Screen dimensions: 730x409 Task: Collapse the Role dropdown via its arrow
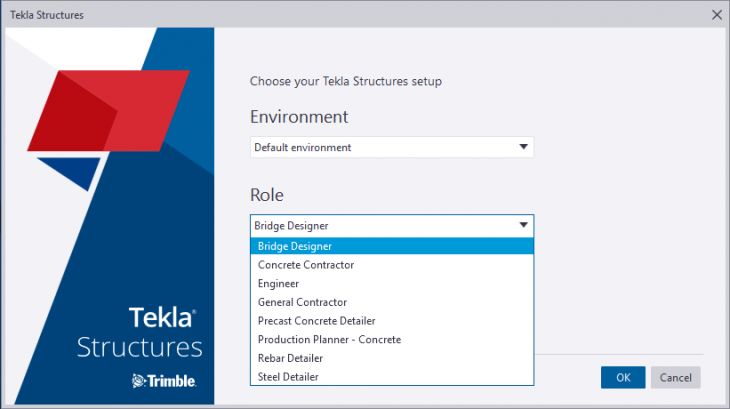[x=523, y=226]
